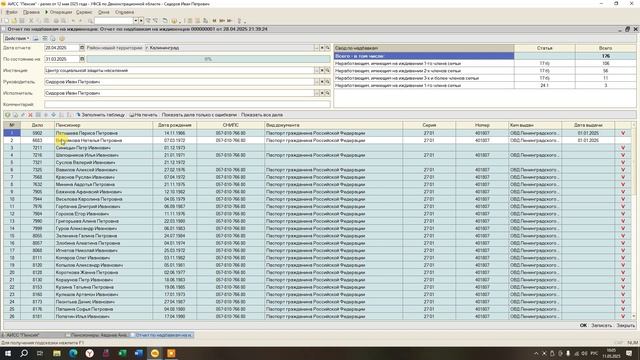Click the OK button

[583, 325]
